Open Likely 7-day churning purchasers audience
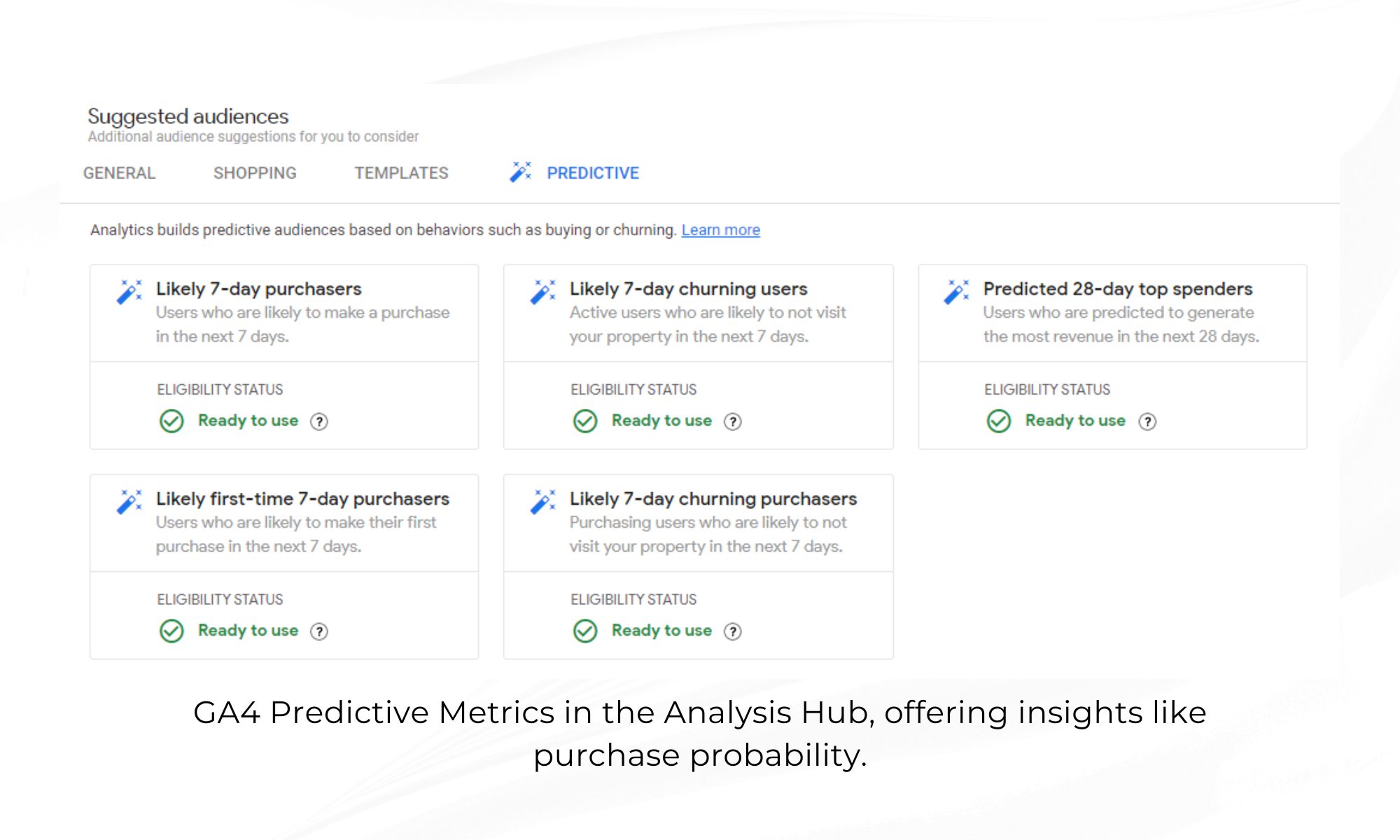The image size is (1400, 840). pos(713,499)
